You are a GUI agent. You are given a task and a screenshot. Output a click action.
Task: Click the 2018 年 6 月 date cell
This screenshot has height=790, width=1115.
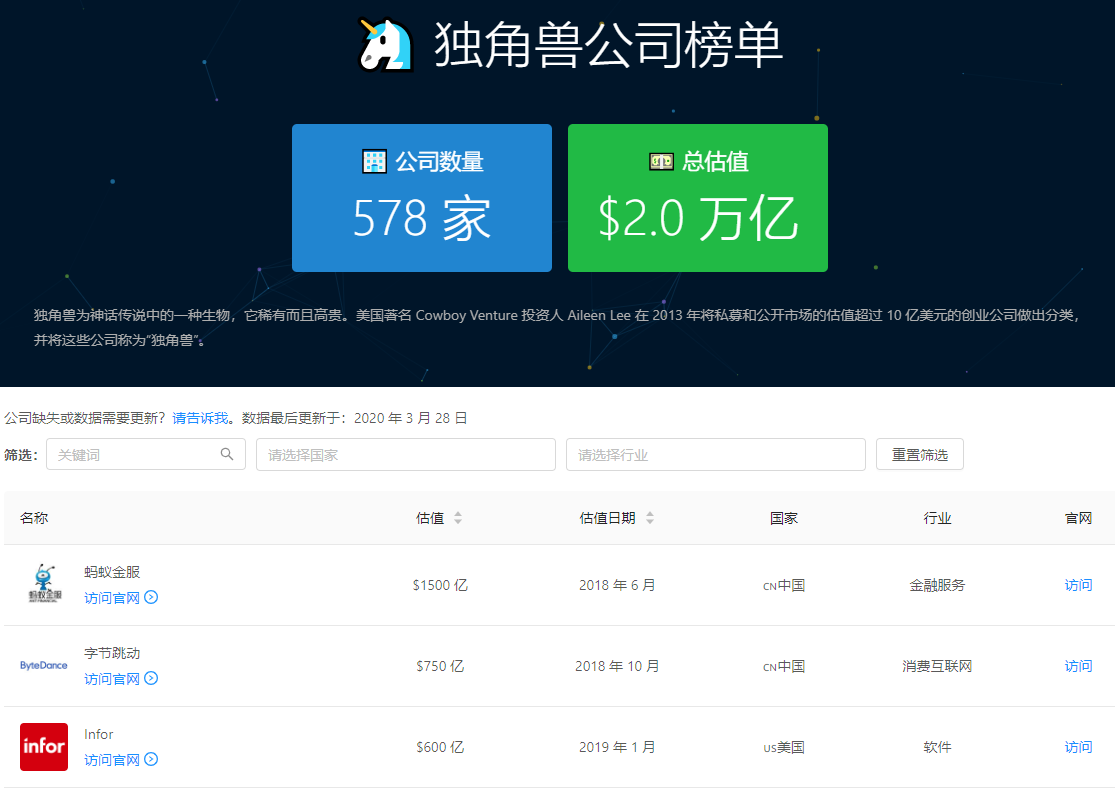(617, 585)
